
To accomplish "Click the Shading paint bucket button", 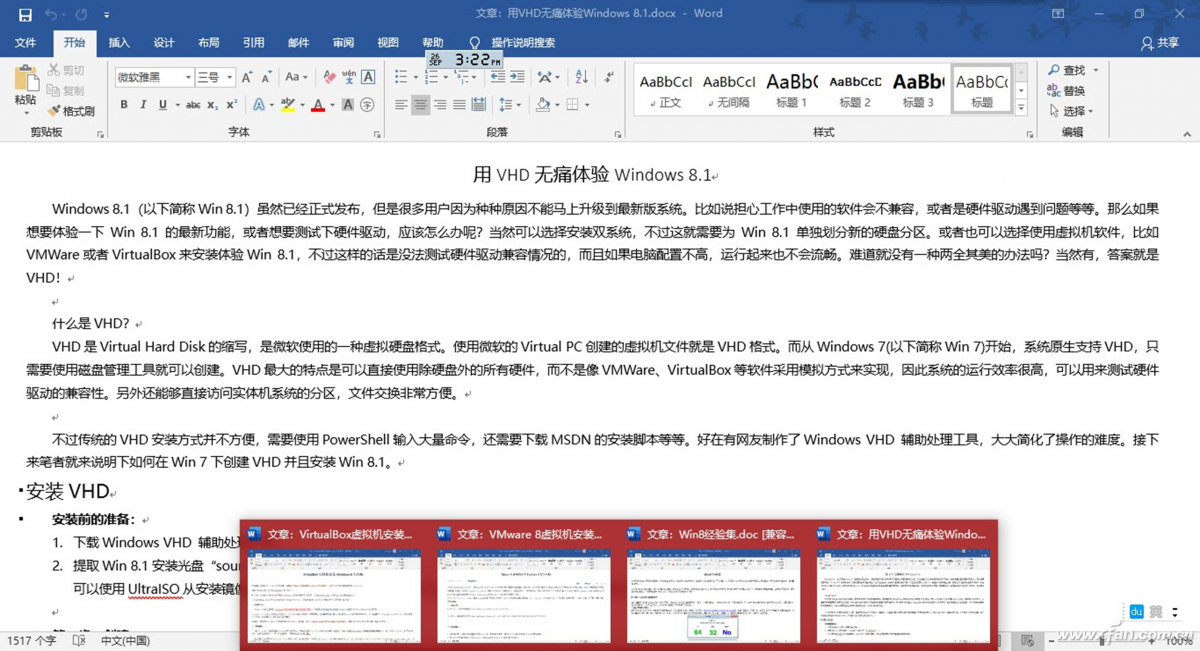I will tap(542, 104).
